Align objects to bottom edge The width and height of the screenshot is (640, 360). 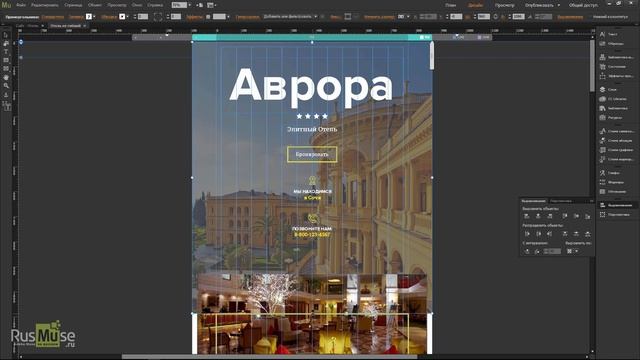coord(588,216)
